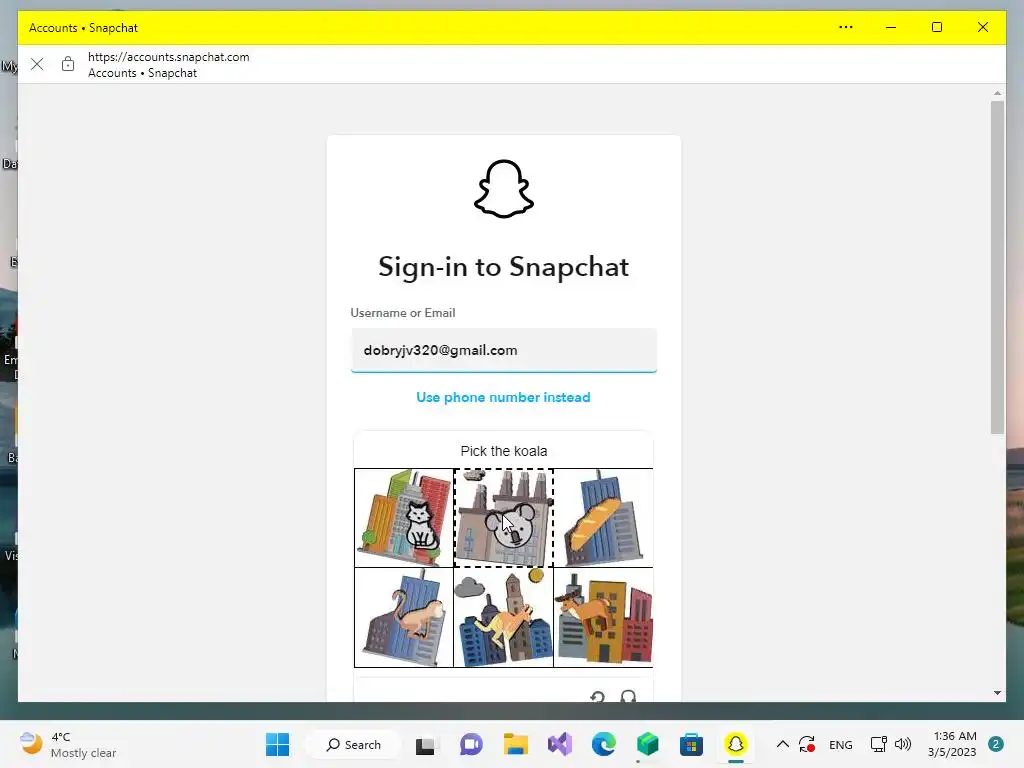
Task: Select the monkey image tile
Action: pos(404,617)
